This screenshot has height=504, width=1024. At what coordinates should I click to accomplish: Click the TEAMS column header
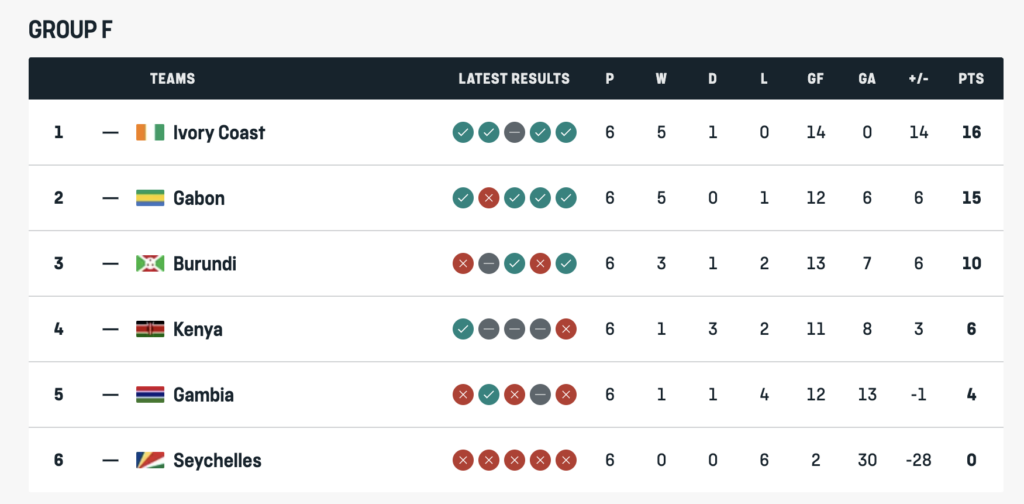172,79
